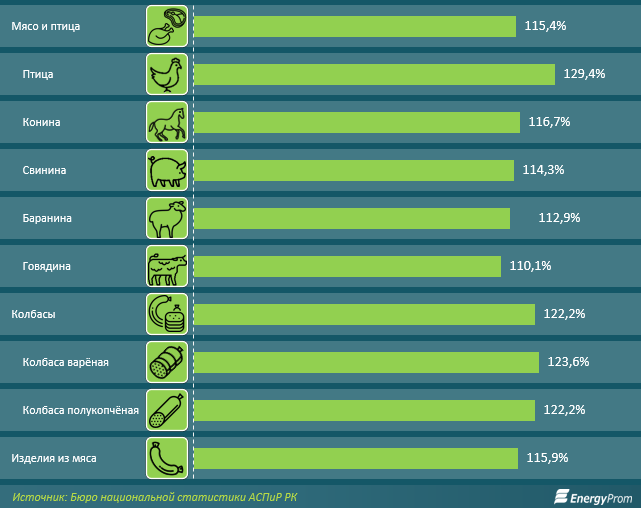Click the Изделия из мяса label

[x=54, y=458]
